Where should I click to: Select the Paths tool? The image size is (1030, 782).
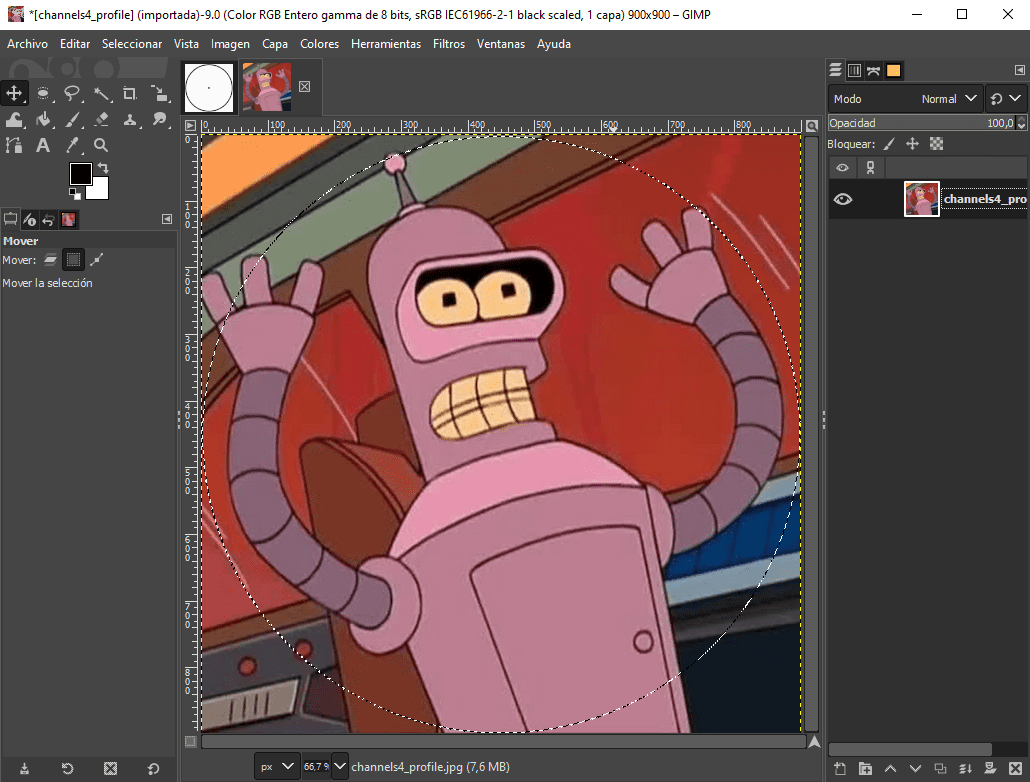click(14, 145)
